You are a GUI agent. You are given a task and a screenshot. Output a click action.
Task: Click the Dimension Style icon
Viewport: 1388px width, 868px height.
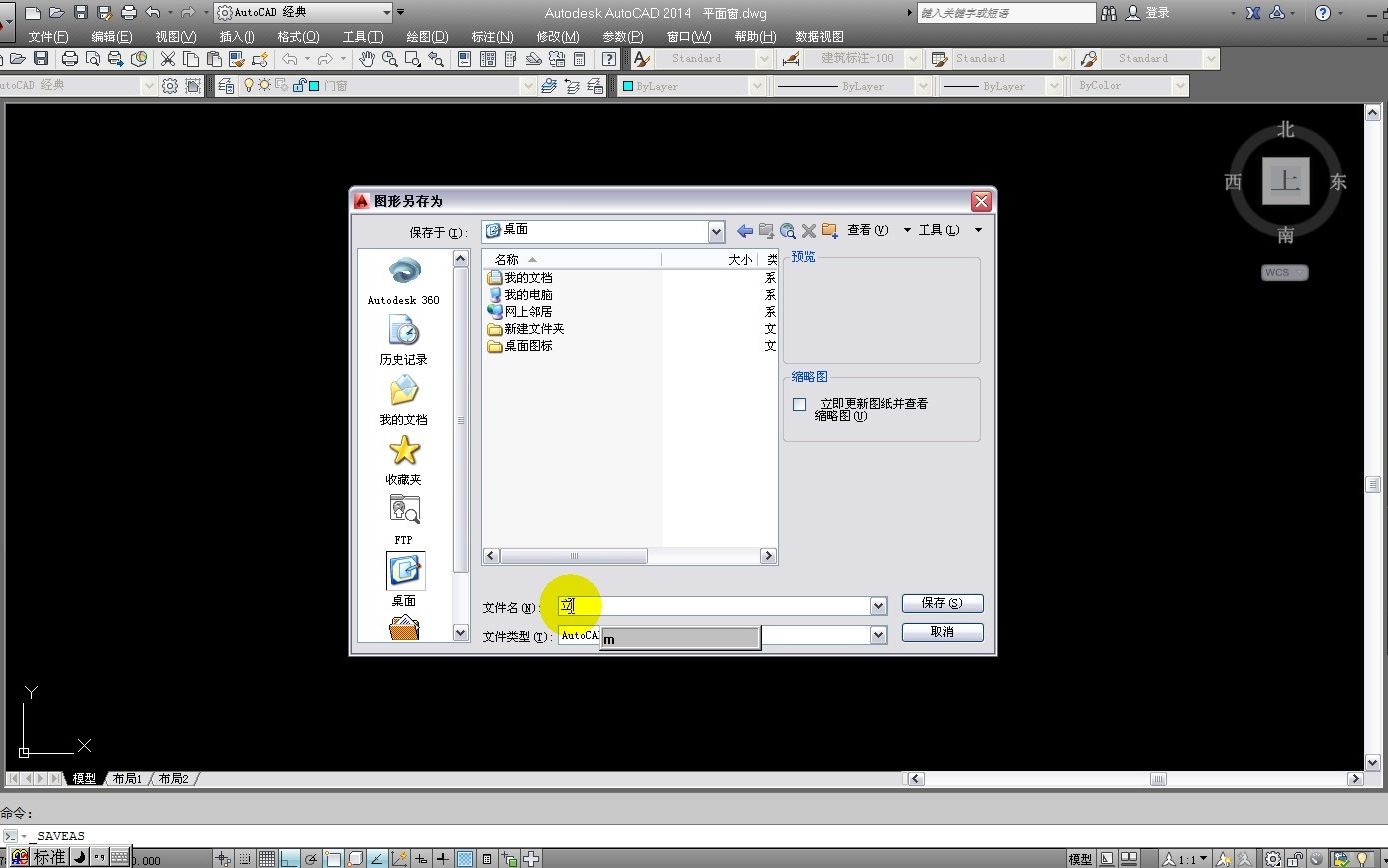(790, 59)
